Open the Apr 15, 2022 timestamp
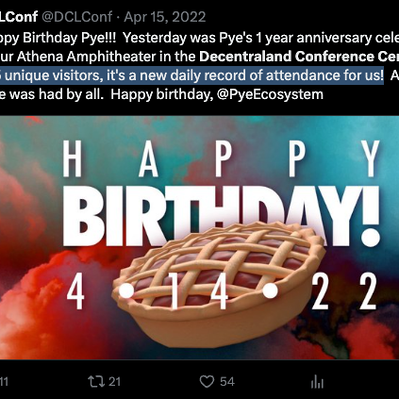399x399 pixels. pos(165,17)
